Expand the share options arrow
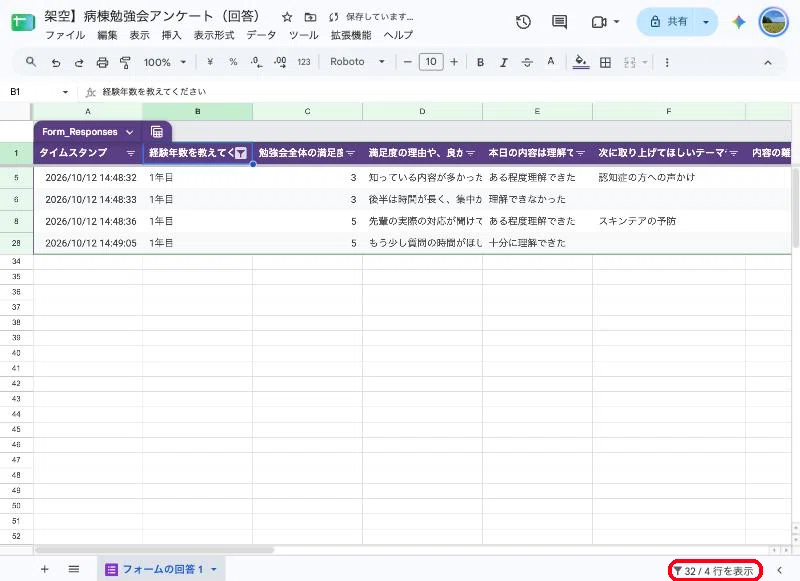This screenshot has width=800, height=581. (706, 22)
